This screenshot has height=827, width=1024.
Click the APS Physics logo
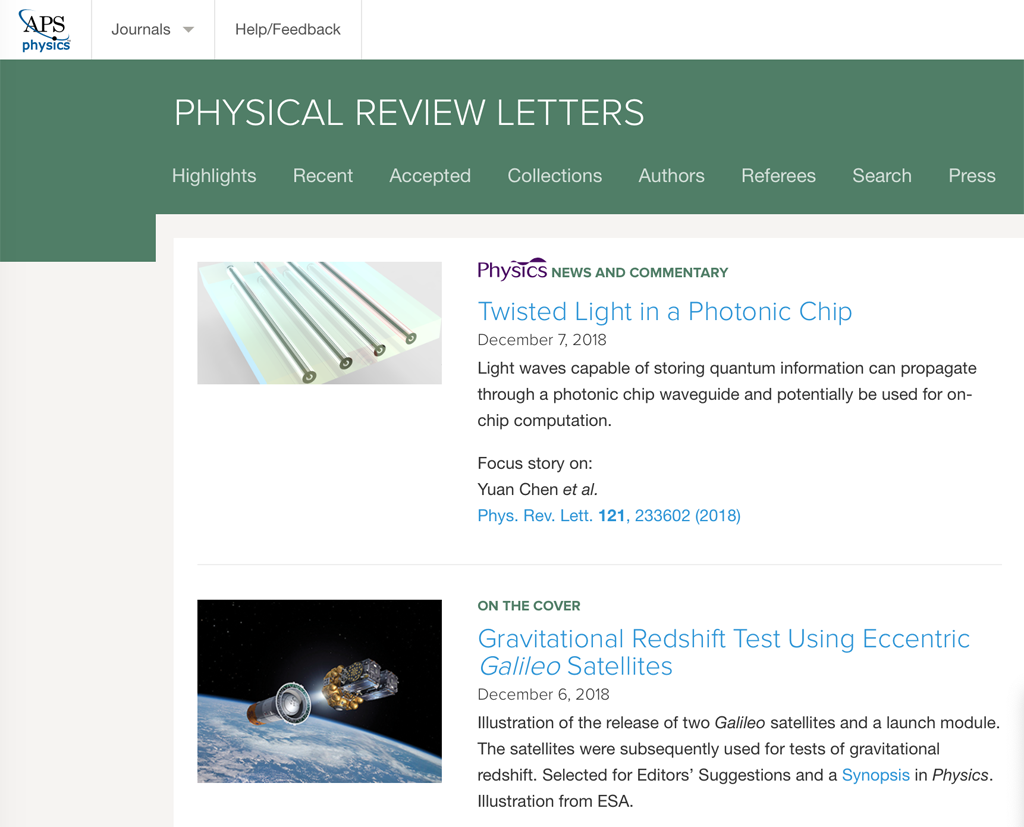coord(45,30)
